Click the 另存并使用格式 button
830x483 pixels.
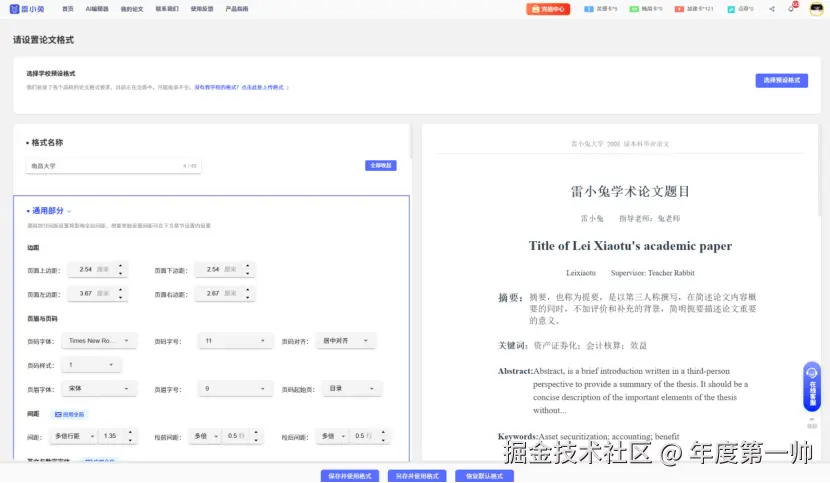pyautogui.click(x=417, y=476)
